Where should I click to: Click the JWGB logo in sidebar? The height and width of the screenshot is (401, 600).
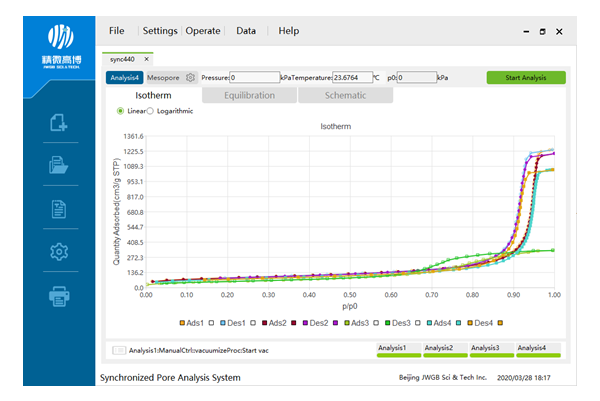click(x=60, y=46)
